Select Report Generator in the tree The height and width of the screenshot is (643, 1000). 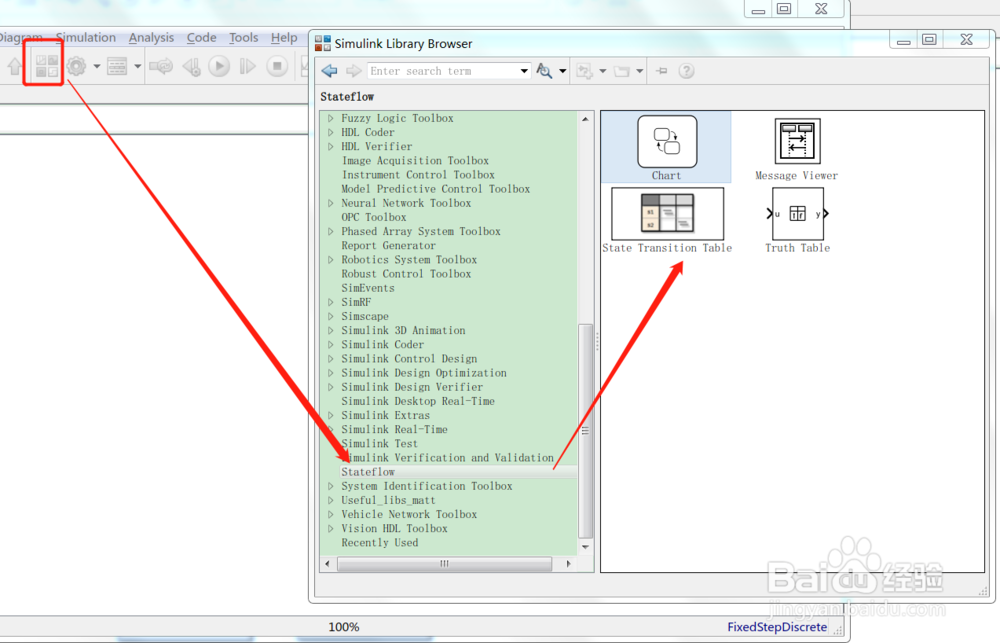pos(388,246)
